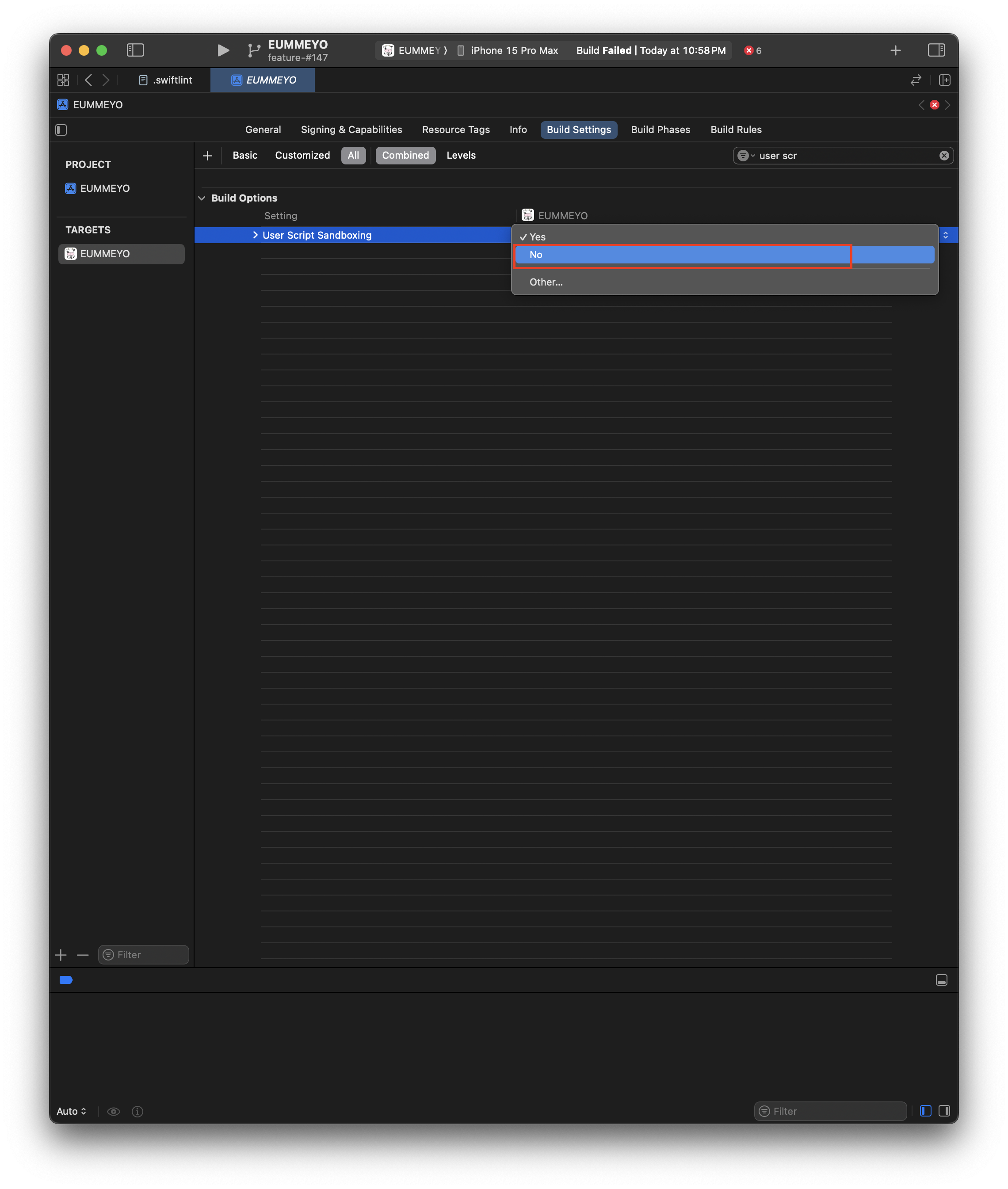The height and width of the screenshot is (1189, 1008).
Task: Open the value popup stepper for User Script Sandboxing
Action: (x=946, y=235)
